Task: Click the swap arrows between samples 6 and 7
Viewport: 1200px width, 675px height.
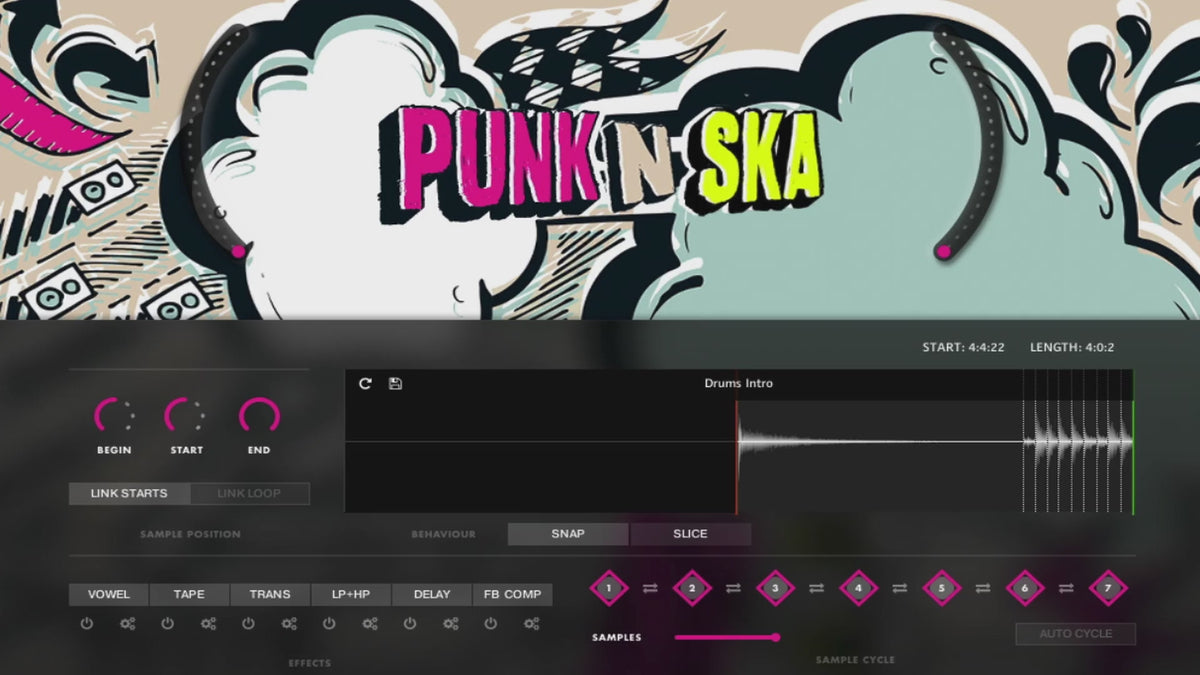Action: point(1068,589)
